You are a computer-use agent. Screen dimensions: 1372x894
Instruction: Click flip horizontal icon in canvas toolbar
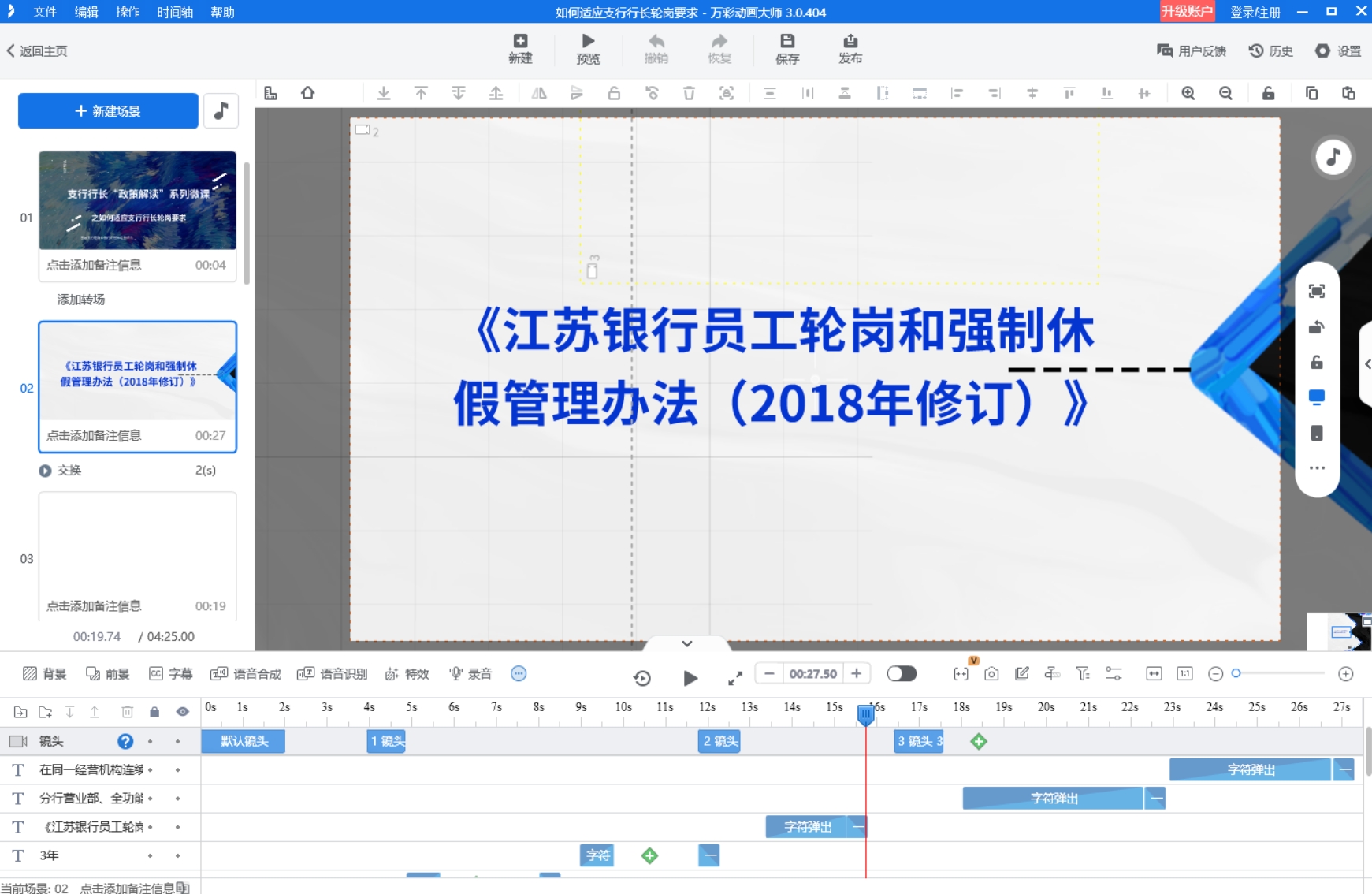[539, 93]
